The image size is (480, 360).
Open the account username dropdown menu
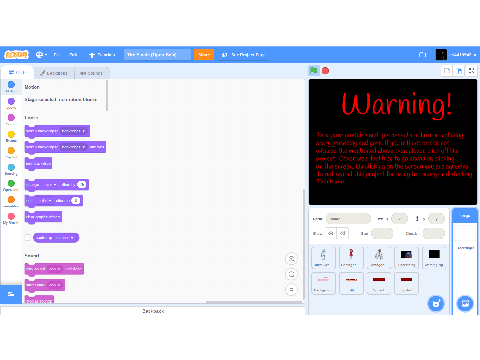pyautogui.click(x=456, y=55)
